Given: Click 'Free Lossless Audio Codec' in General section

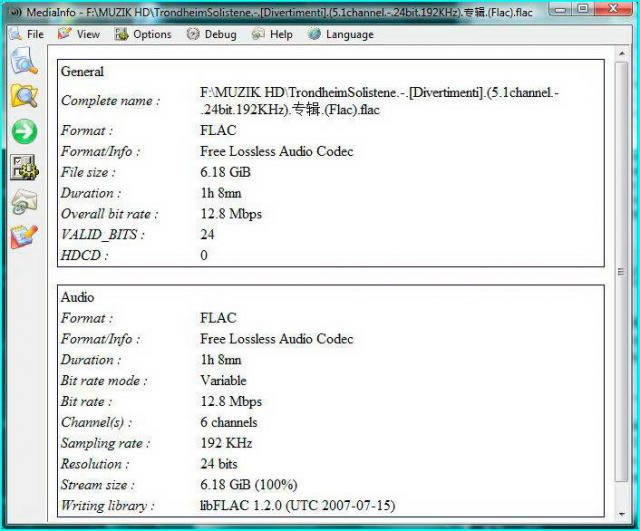Looking at the screenshot, I should [x=276, y=151].
